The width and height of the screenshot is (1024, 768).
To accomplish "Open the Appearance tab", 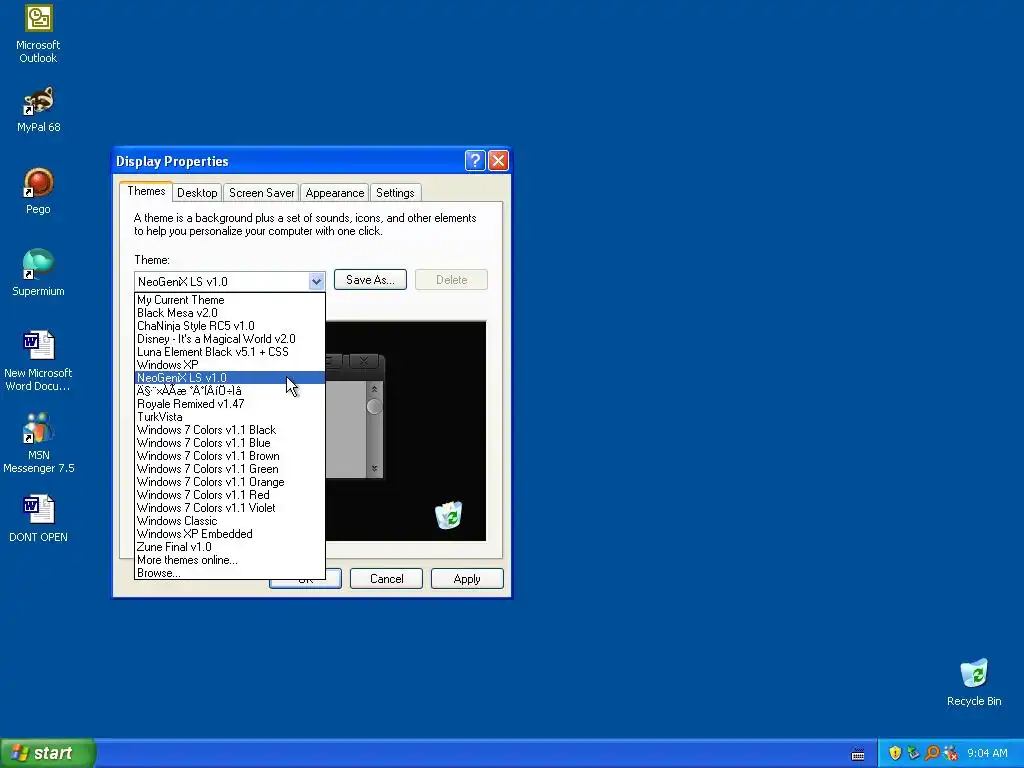I will [335, 193].
